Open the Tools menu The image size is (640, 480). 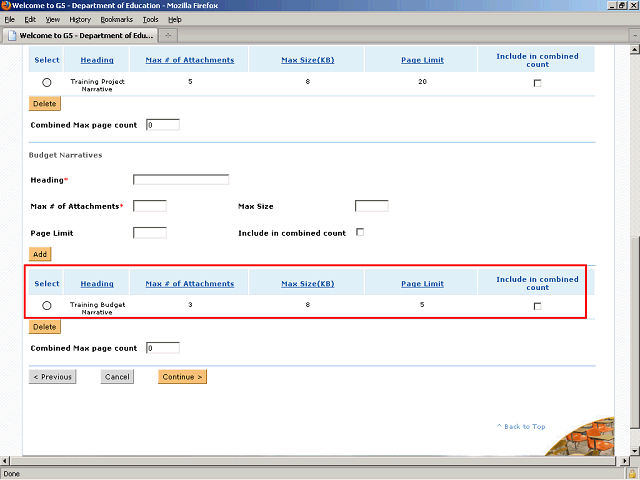(151, 20)
